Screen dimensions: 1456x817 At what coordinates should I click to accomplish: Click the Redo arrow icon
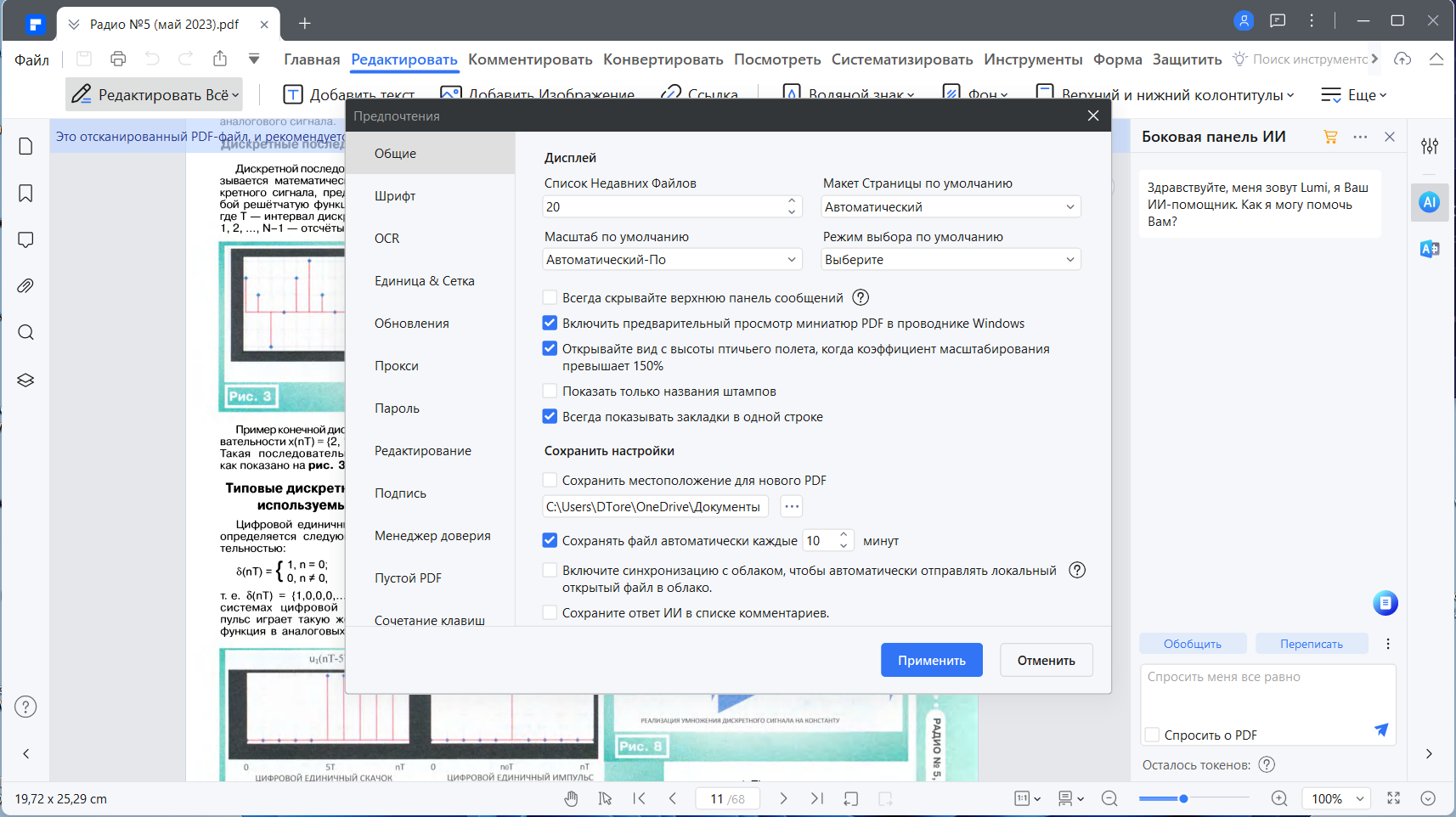[x=186, y=59]
